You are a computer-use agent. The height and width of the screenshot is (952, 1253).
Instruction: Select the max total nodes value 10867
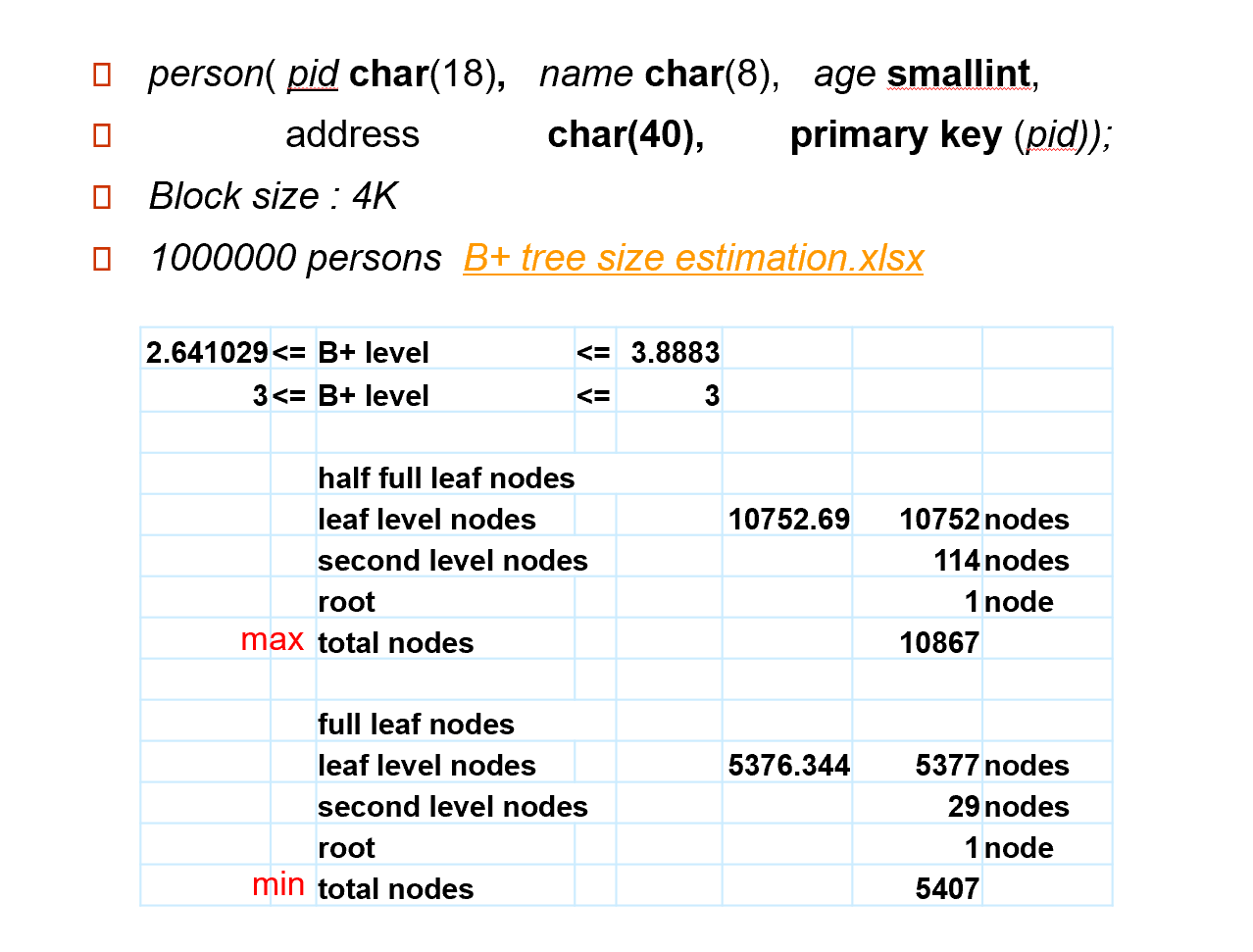point(938,642)
